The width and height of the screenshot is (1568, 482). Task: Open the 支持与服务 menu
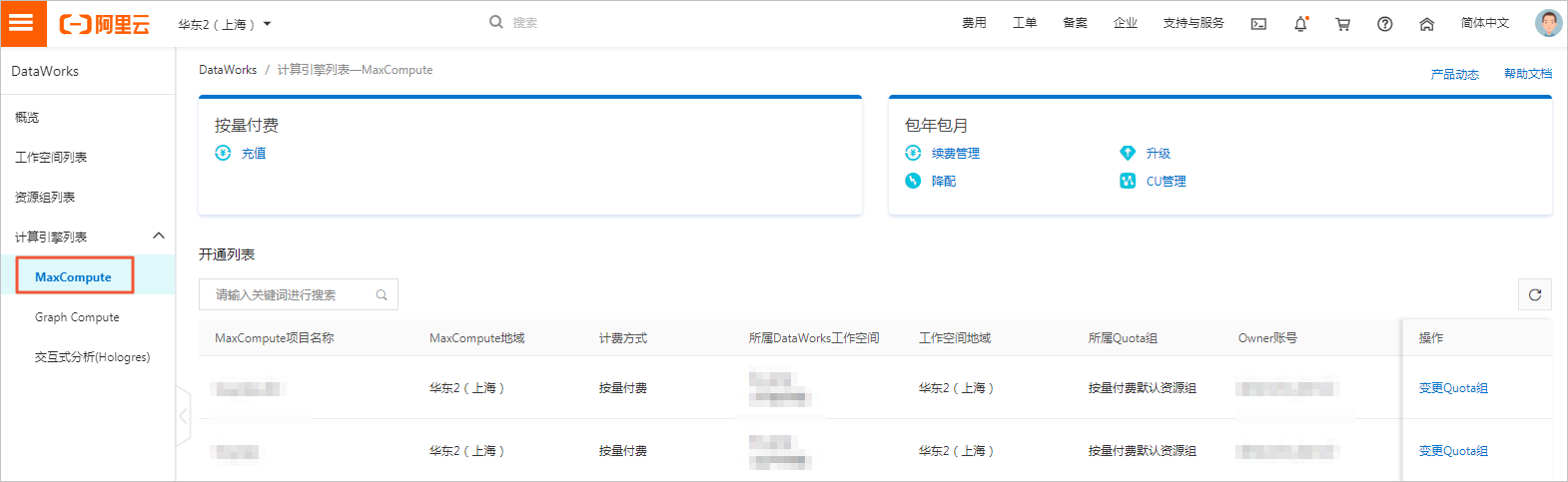(1193, 23)
